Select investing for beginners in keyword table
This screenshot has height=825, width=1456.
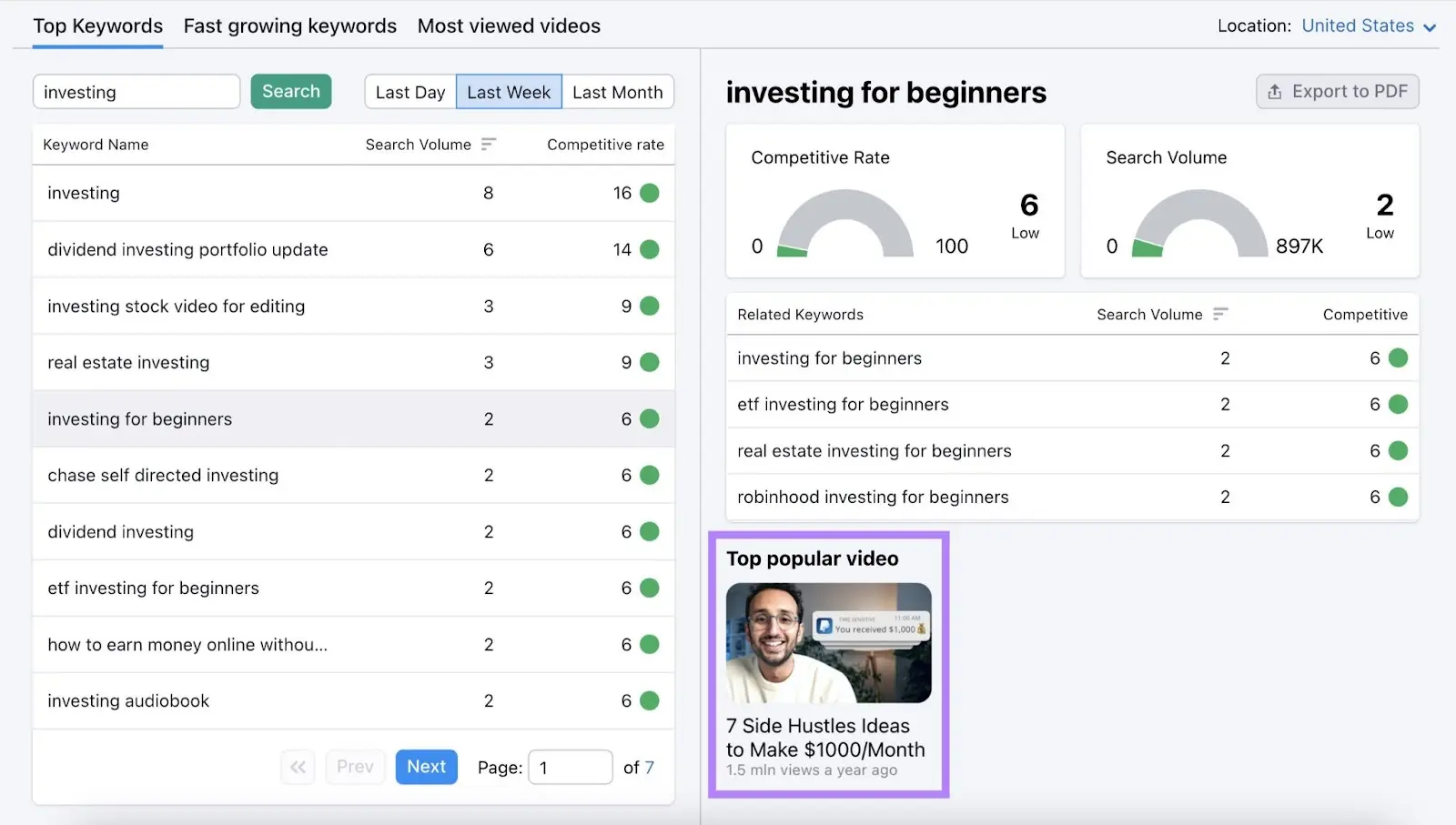(x=353, y=418)
